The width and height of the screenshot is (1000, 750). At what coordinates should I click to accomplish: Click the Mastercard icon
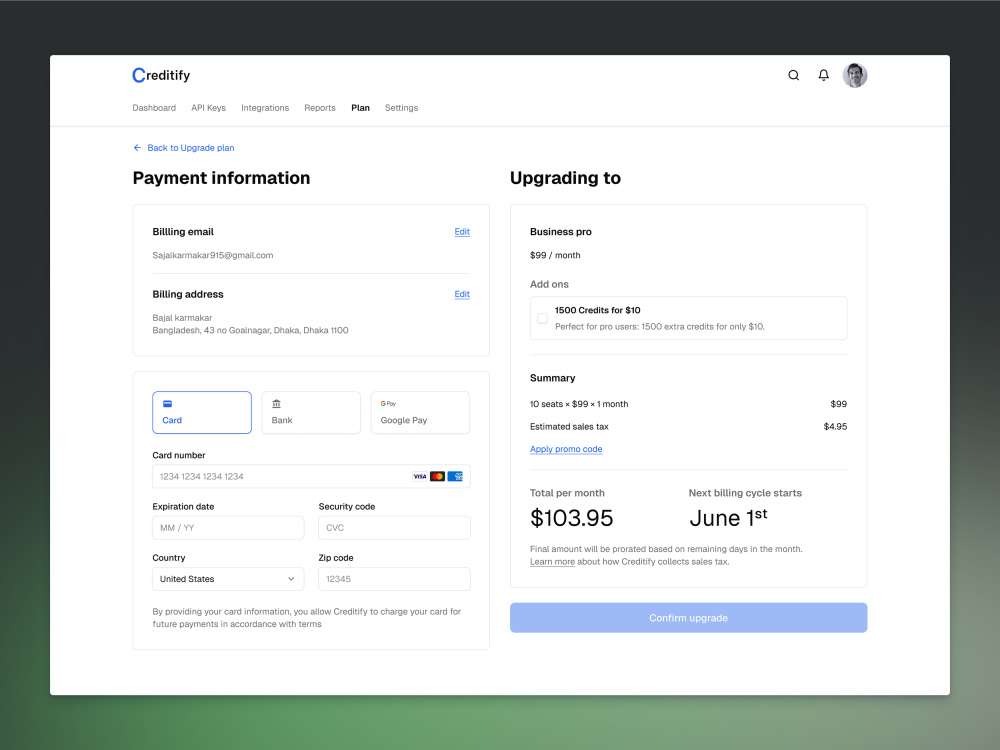click(438, 476)
